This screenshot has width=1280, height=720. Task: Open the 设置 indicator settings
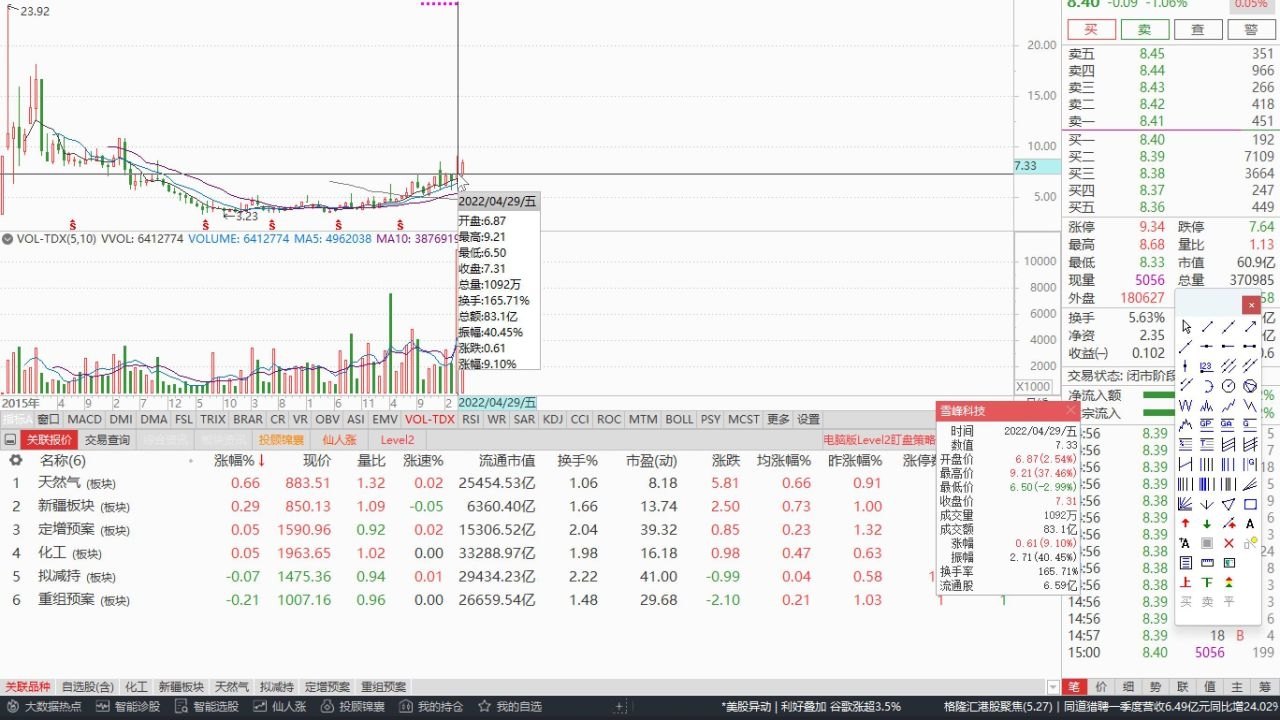(x=808, y=420)
